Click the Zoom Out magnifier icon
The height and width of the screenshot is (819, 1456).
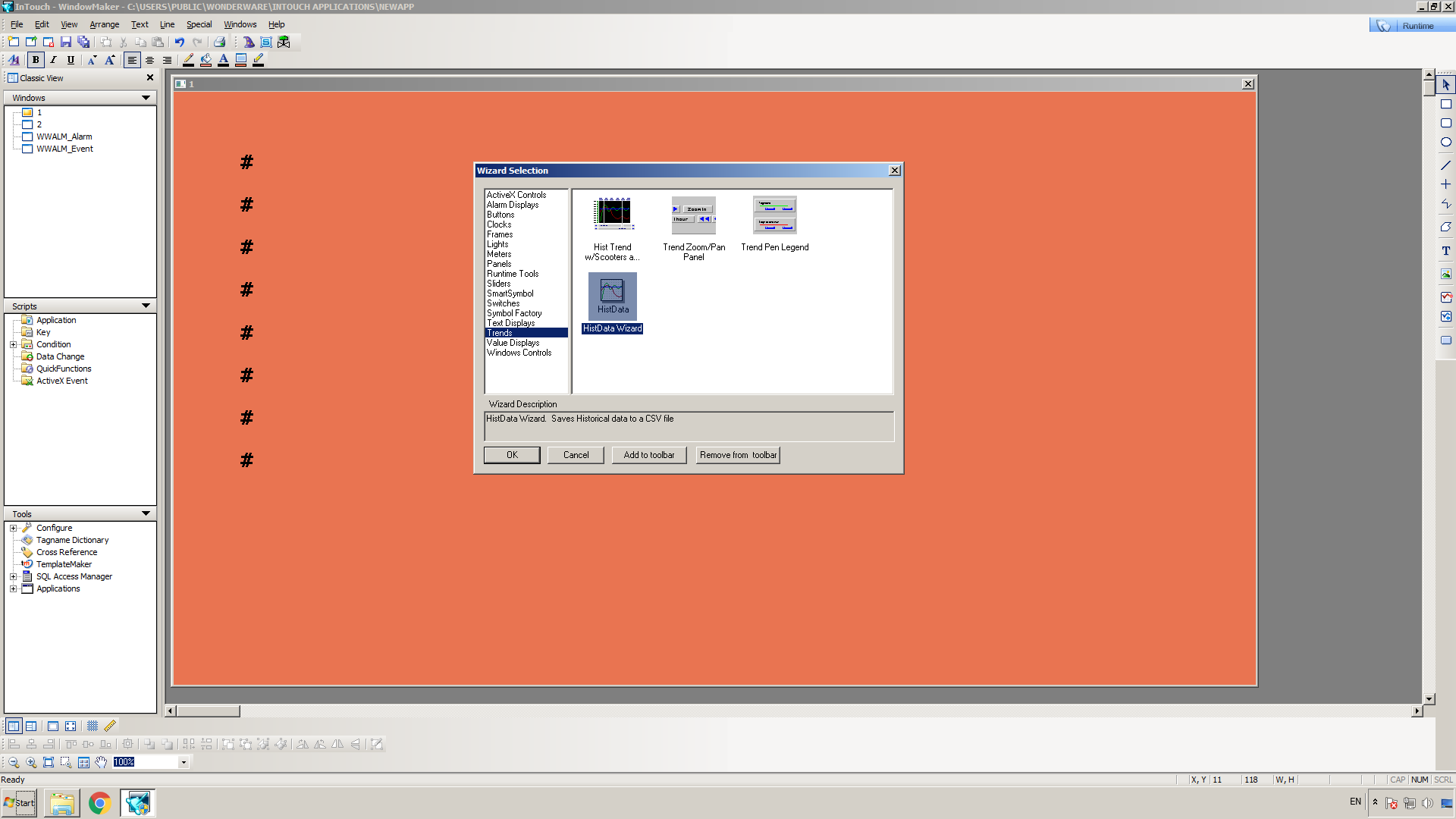coord(14,762)
